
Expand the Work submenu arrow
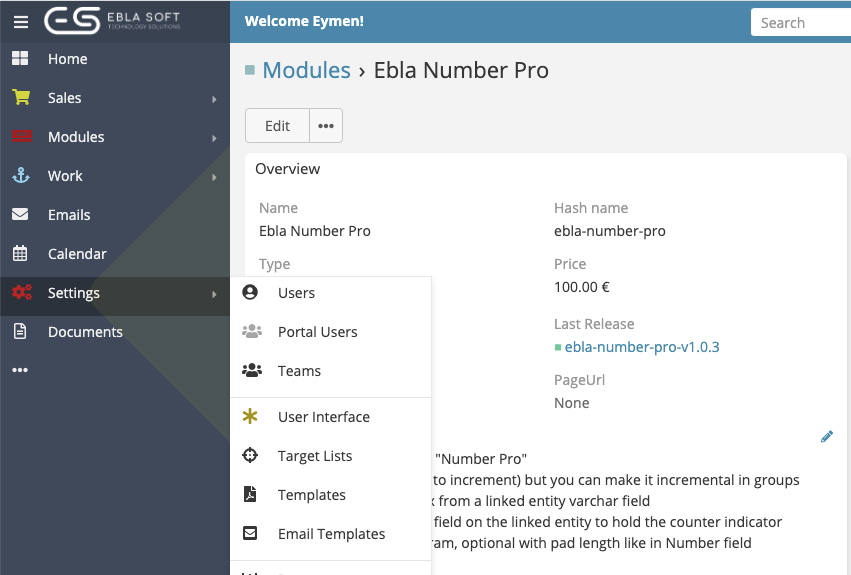point(214,177)
